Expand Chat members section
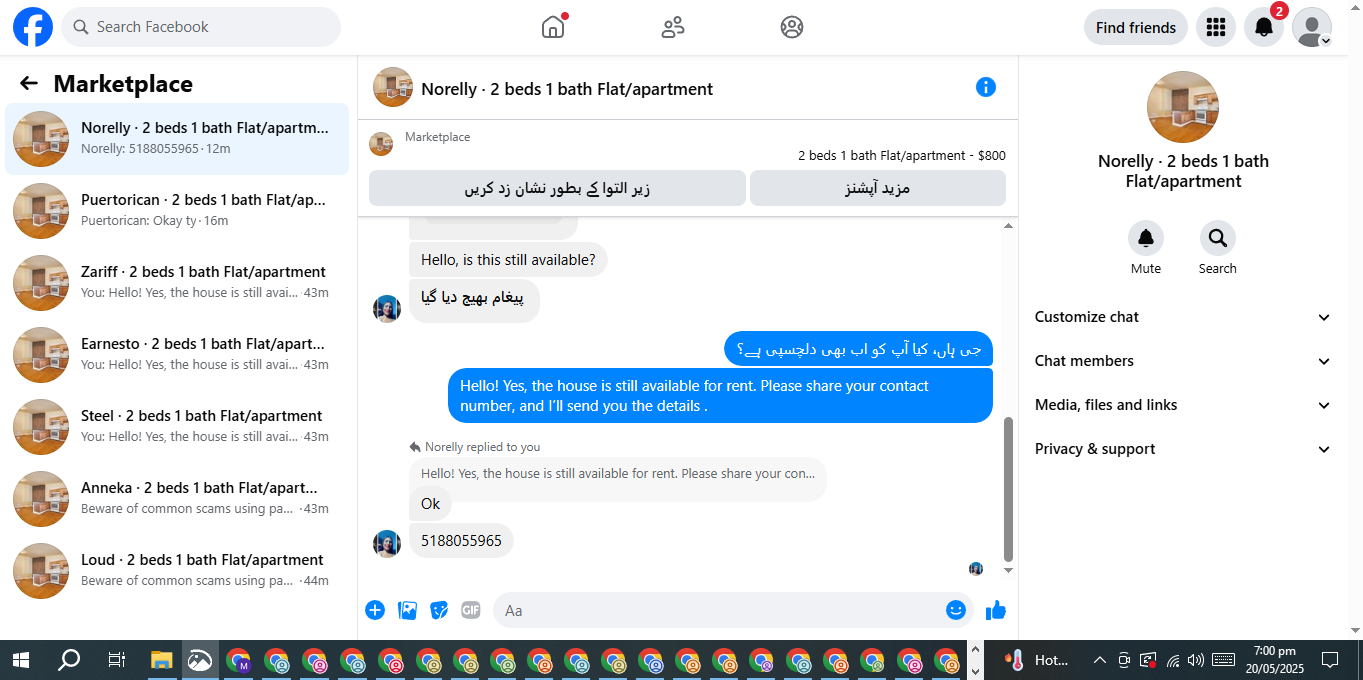Viewport: 1363px width, 680px height. click(x=1183, y=361)
